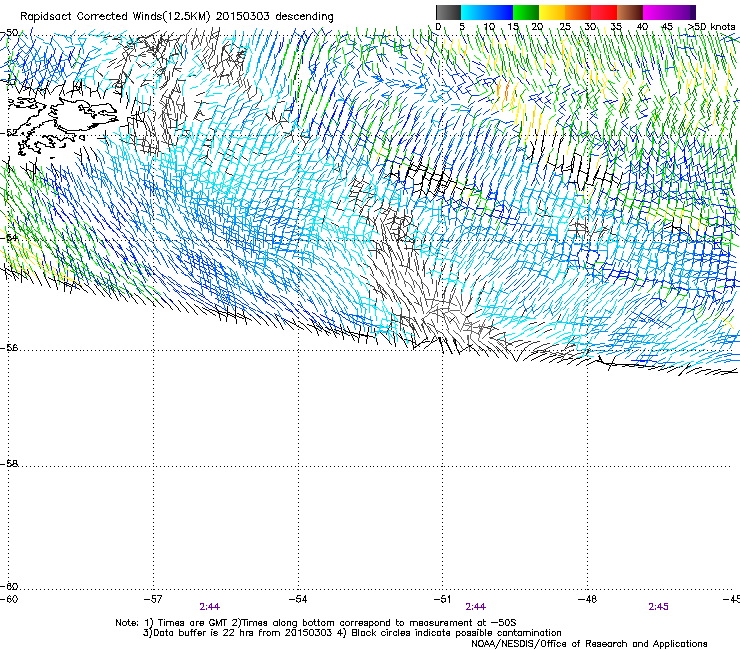
Task: Click the -50 latitude axis label
Action: pyautogui.click(x=9, y=33)
